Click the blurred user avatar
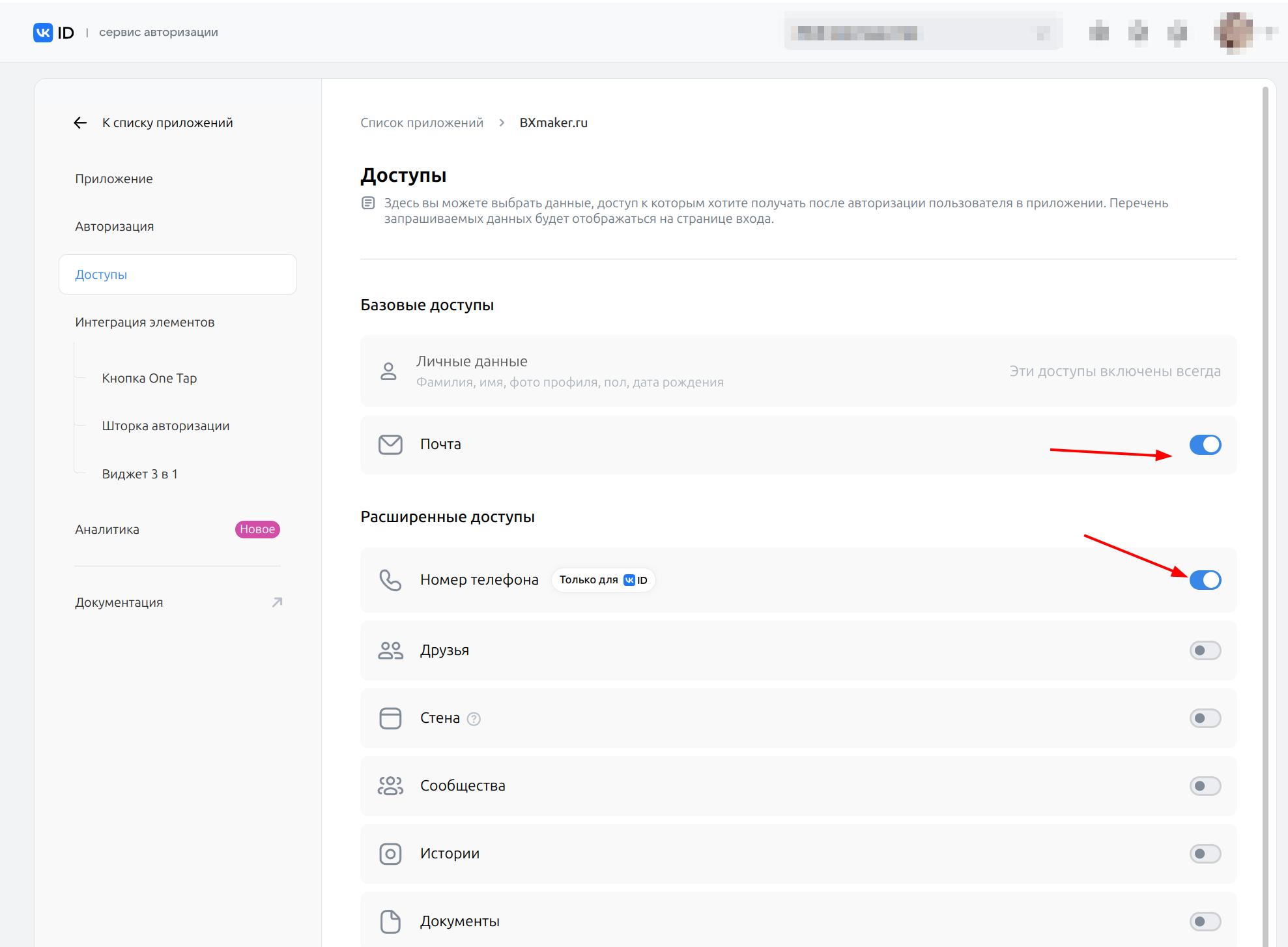The height and width of the screenshot is (947, 1288). point(1233,33)
